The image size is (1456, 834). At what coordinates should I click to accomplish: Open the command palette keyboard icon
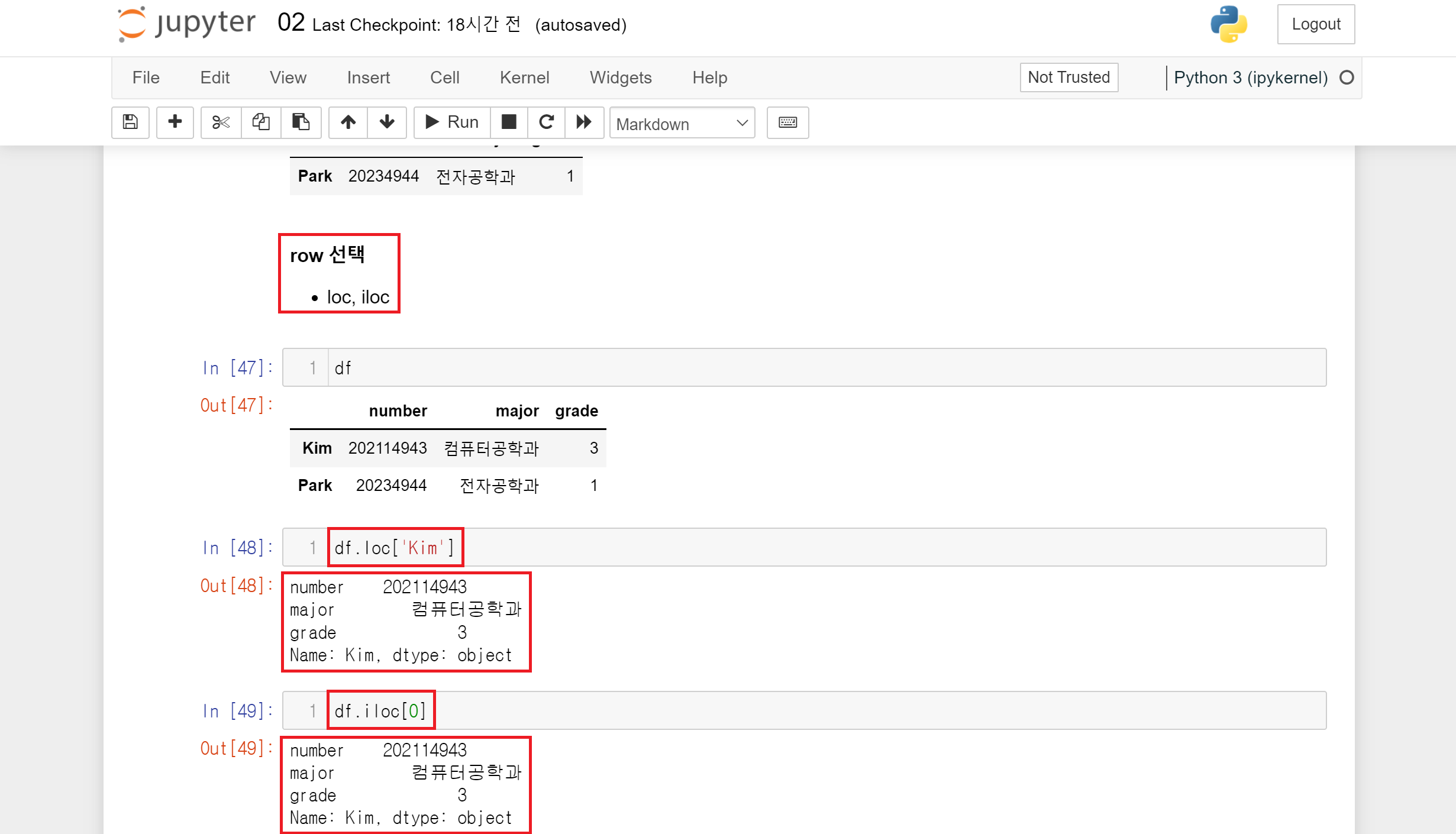click(787, 122)
